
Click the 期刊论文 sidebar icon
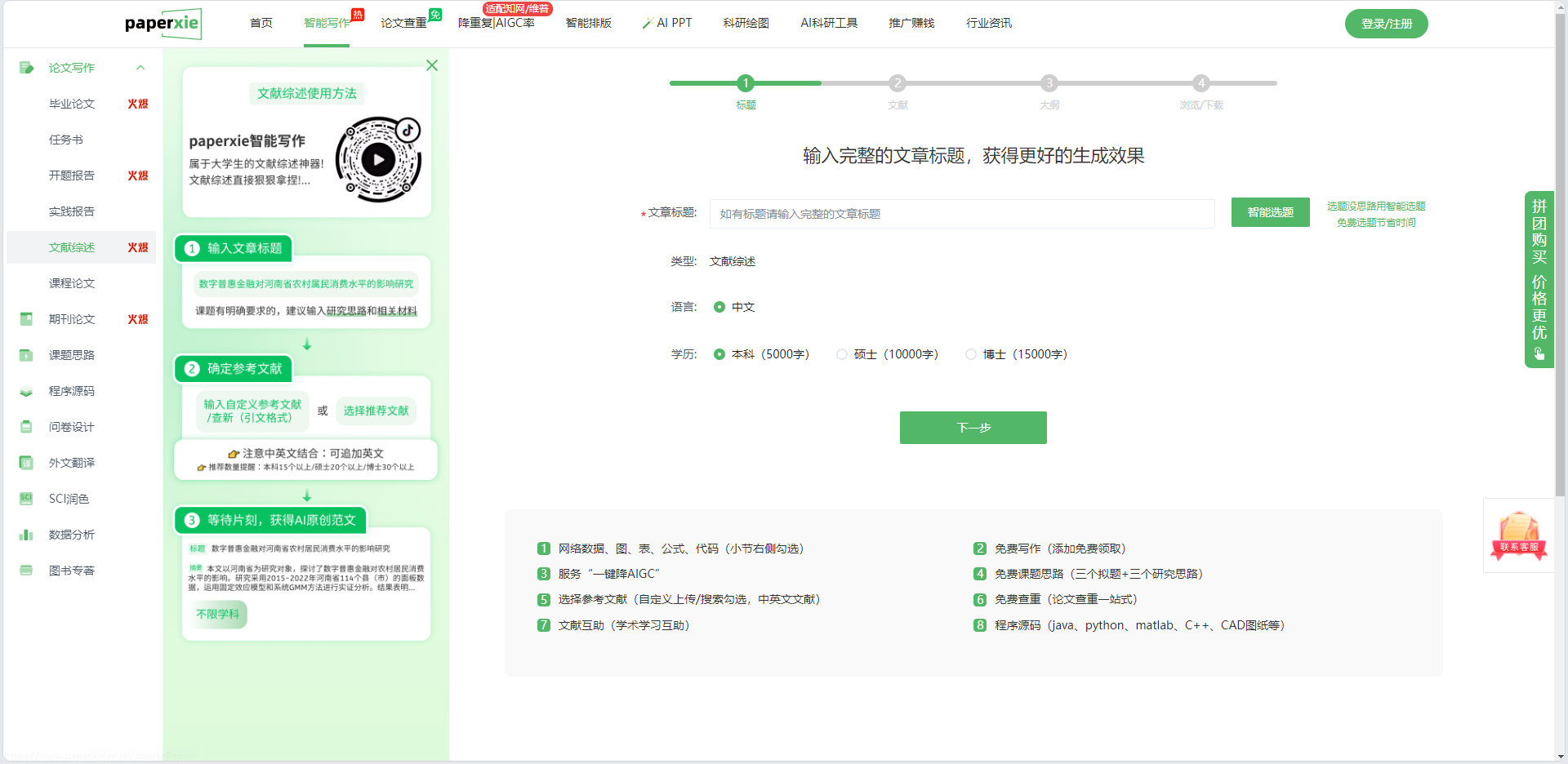point(26,319)
